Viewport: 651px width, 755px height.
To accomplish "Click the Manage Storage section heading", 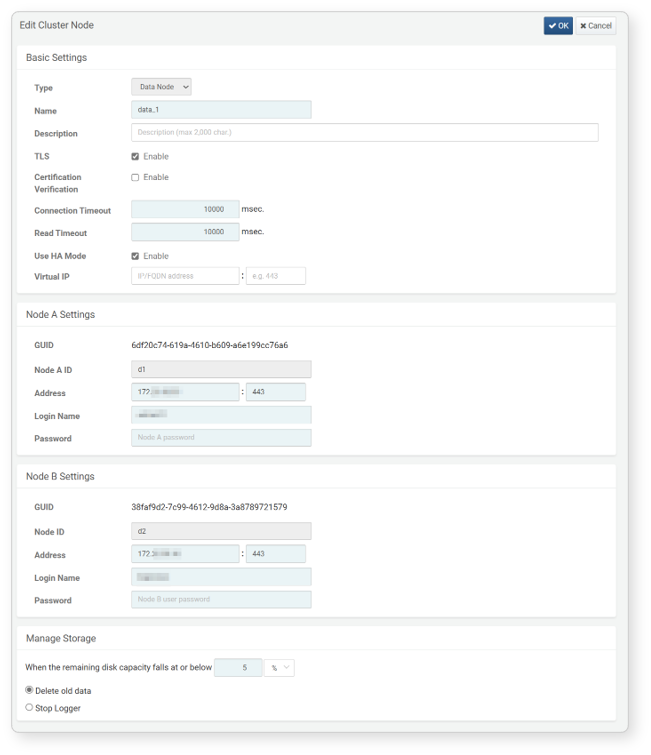I will click(61, 638).
